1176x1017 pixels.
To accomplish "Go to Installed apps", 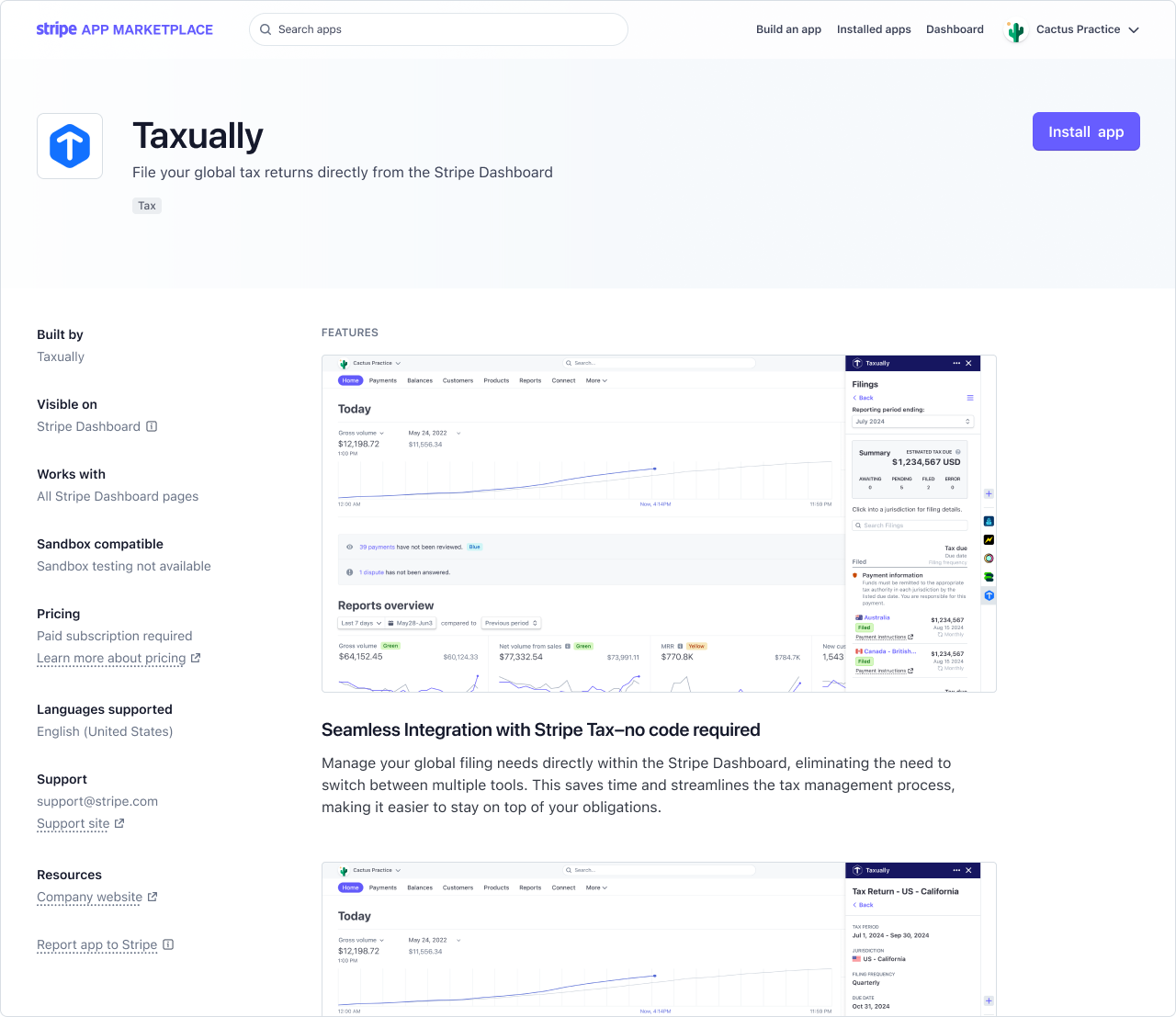I will tap(874, 29).
